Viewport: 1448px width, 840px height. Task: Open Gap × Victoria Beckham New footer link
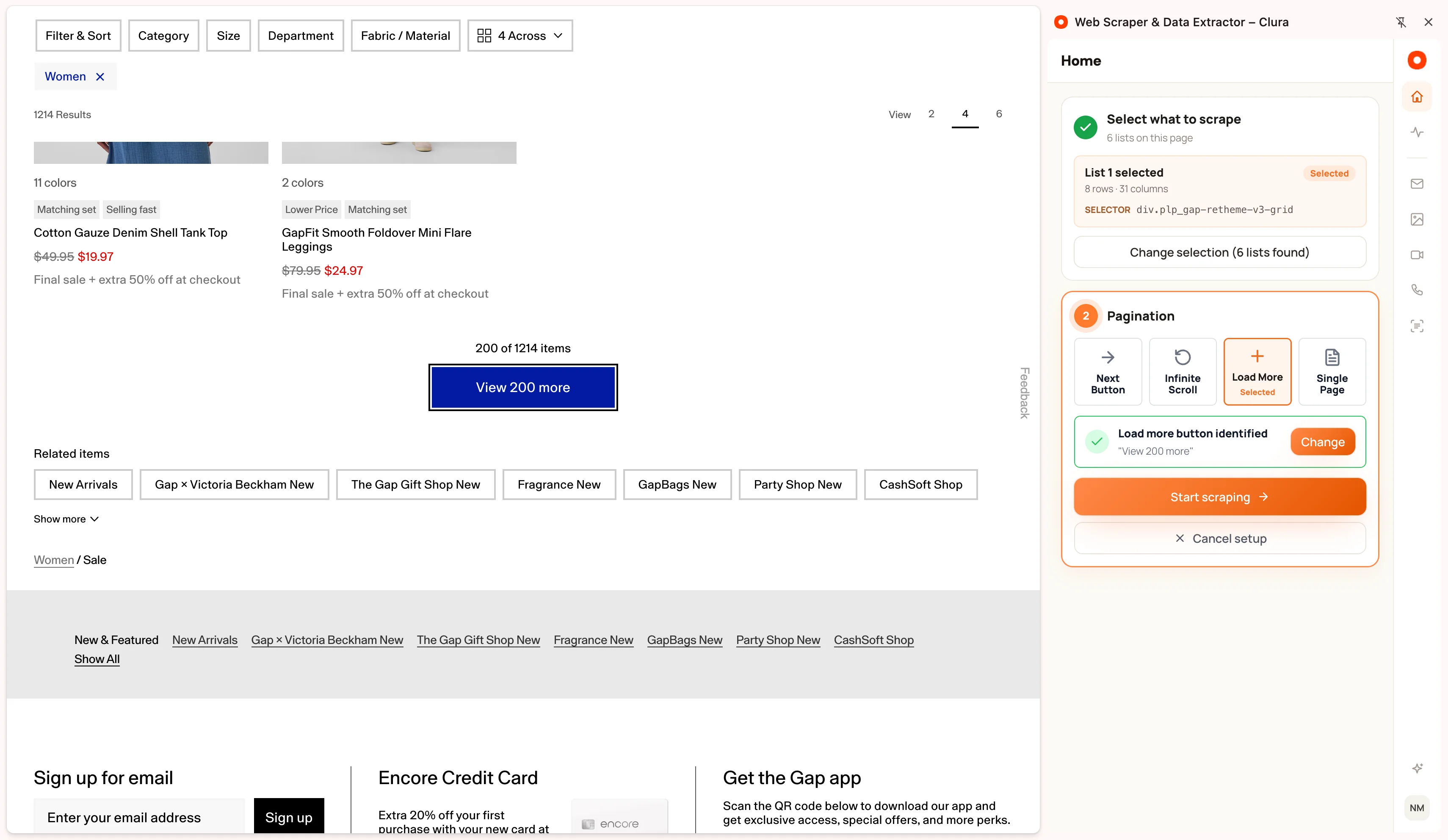click(327, 639)
